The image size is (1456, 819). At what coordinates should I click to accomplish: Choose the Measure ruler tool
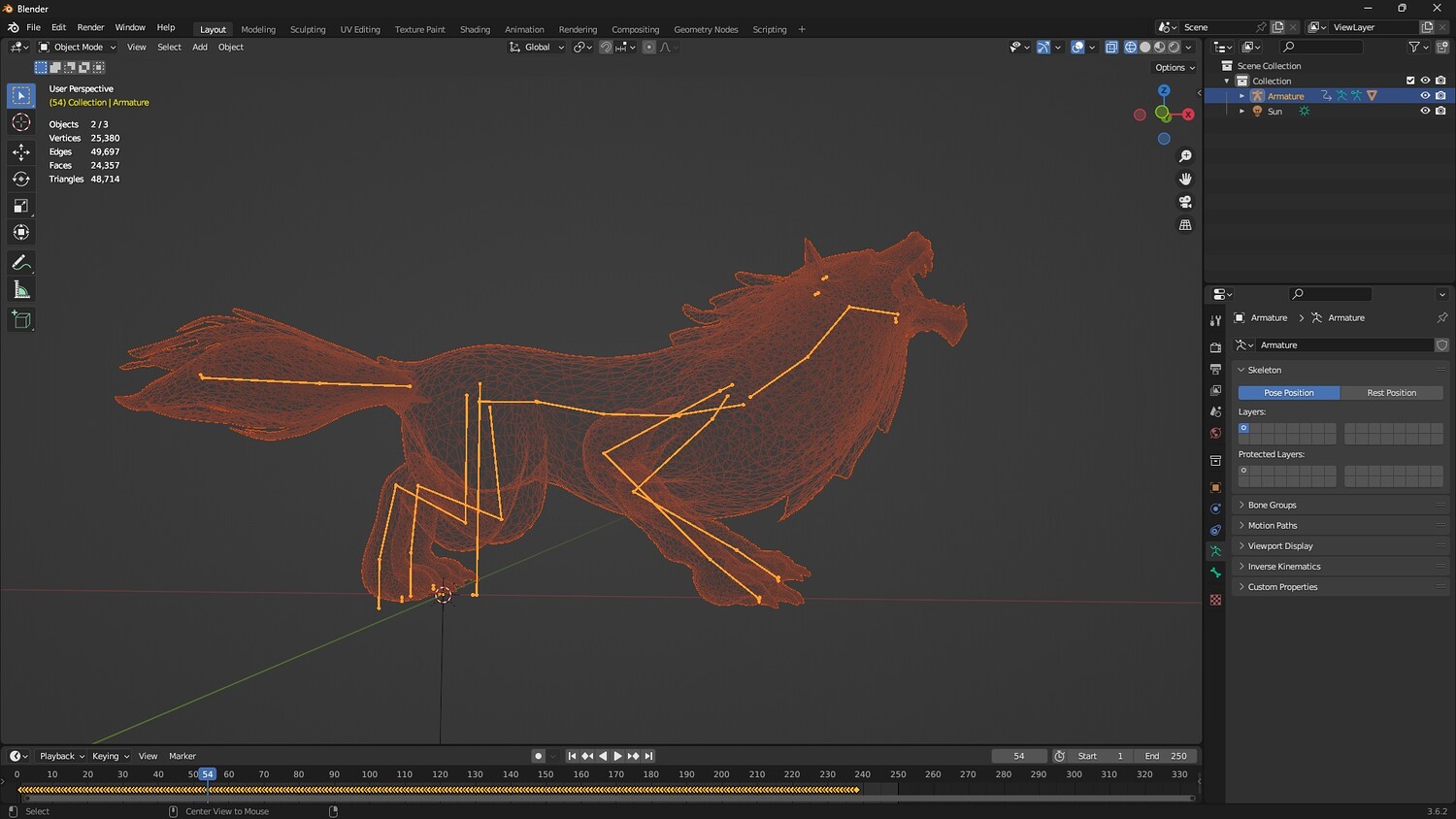pos(21,290)
